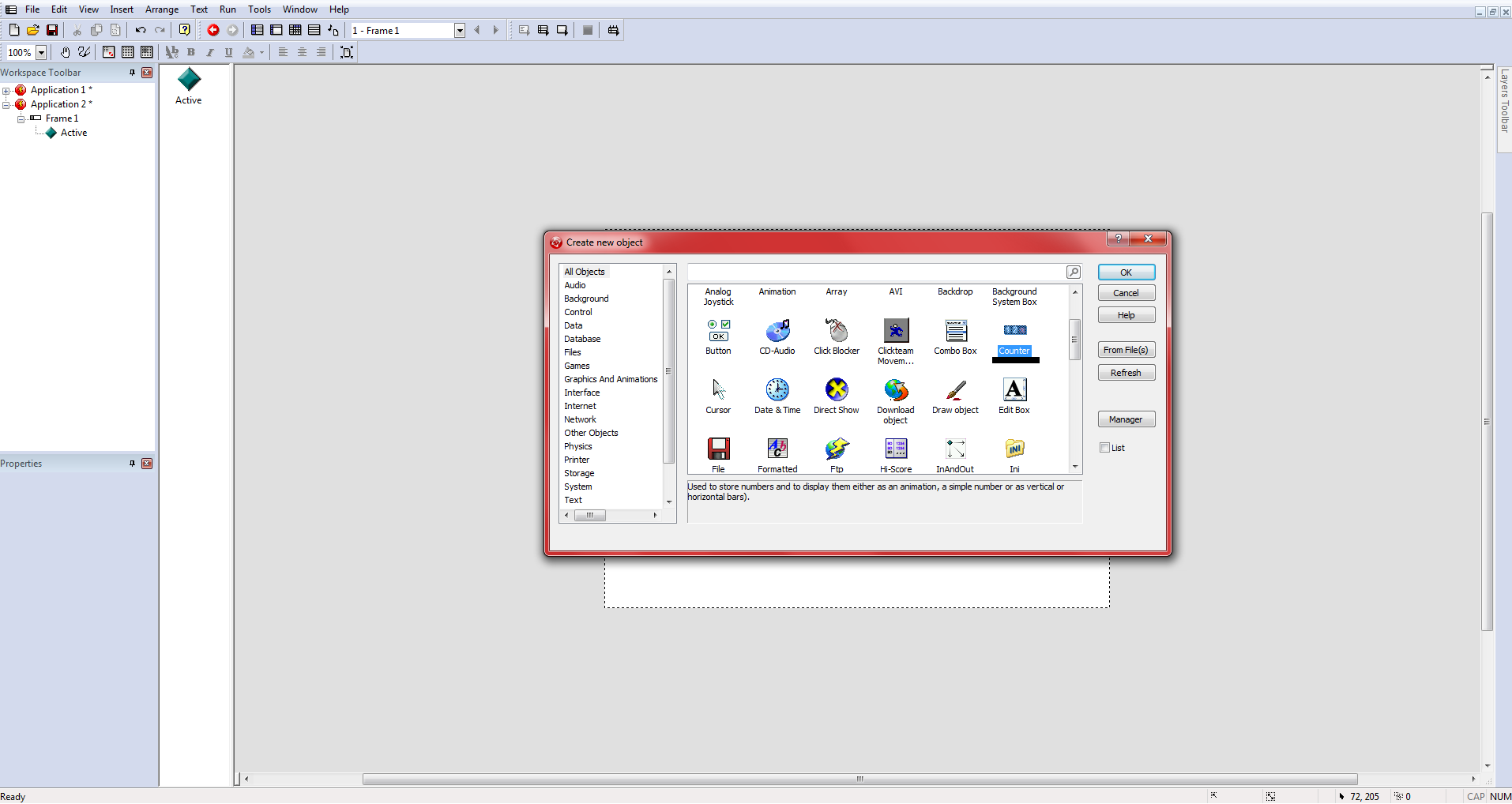Image resolution: width=1512 pixels, height=804 pixels.
Task: Toggle italic text formatting
Action: (x=210, y=52)
